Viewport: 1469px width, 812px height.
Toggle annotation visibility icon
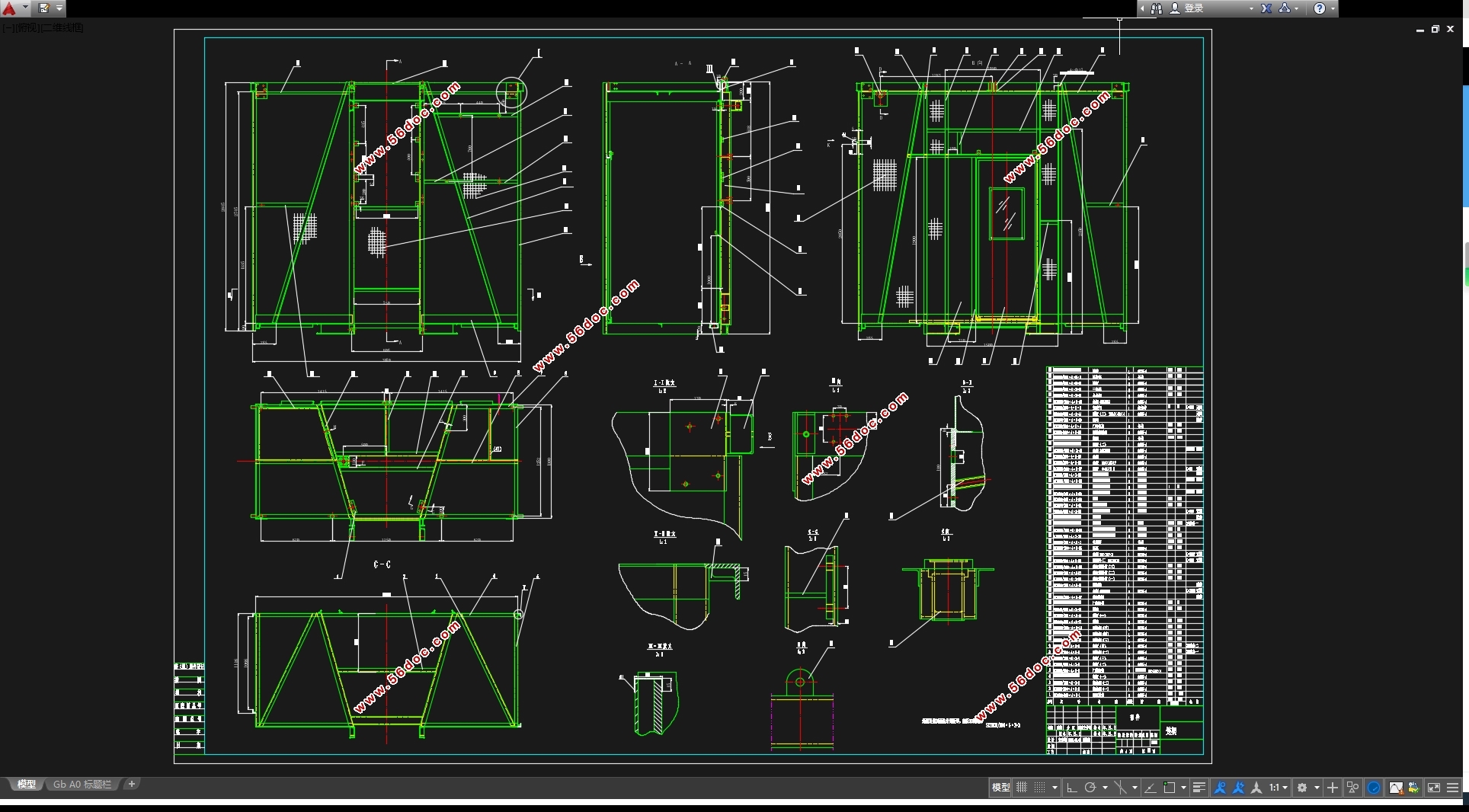[x=1220, y=788]
